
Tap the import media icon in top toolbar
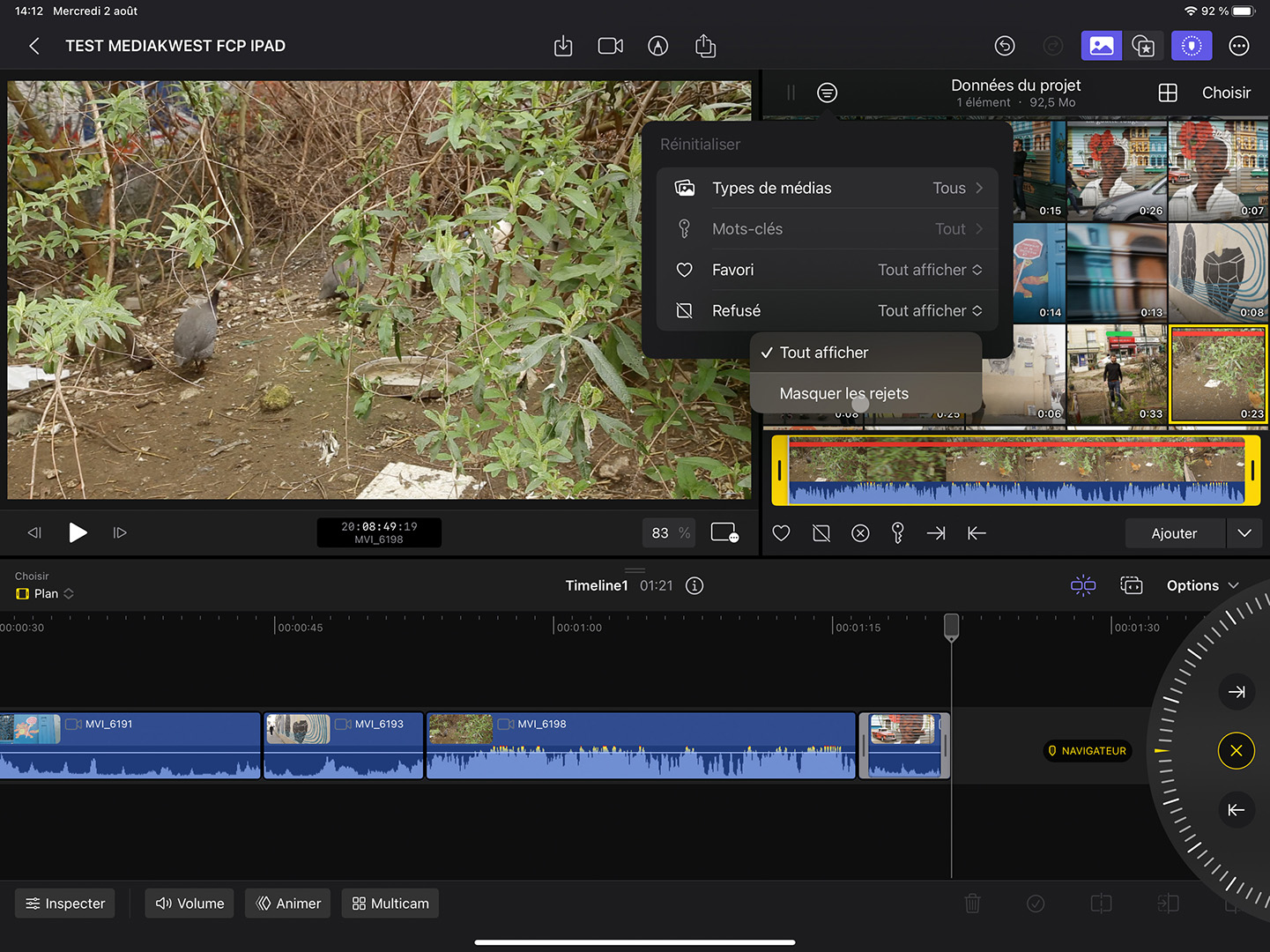point(563,46)
